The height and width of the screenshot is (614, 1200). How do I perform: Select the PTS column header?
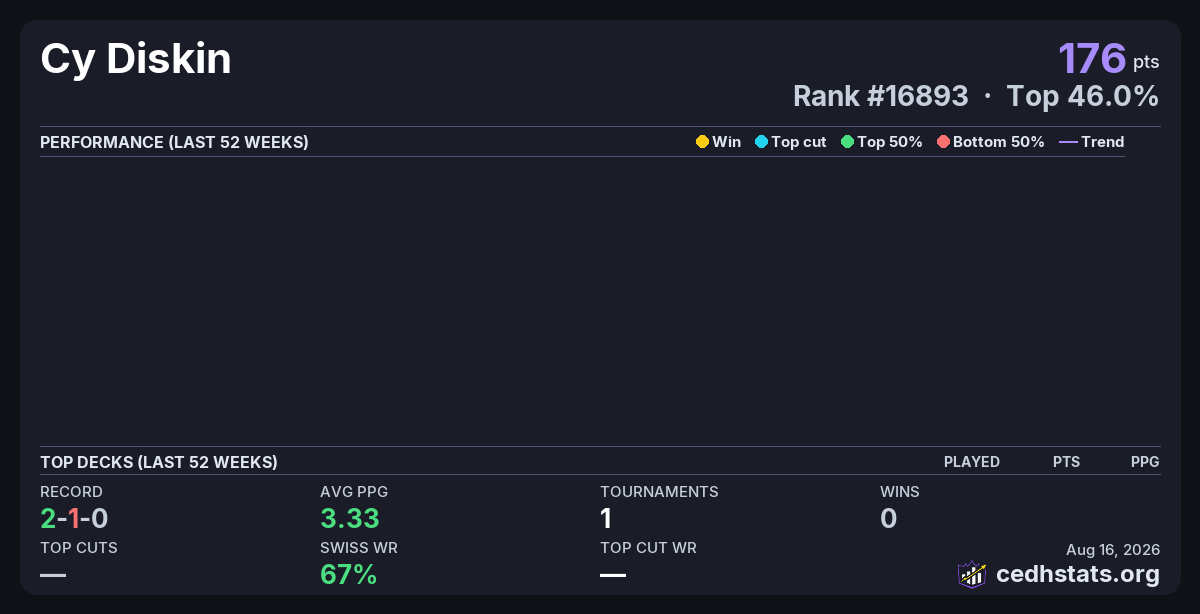coord(1066,462)
